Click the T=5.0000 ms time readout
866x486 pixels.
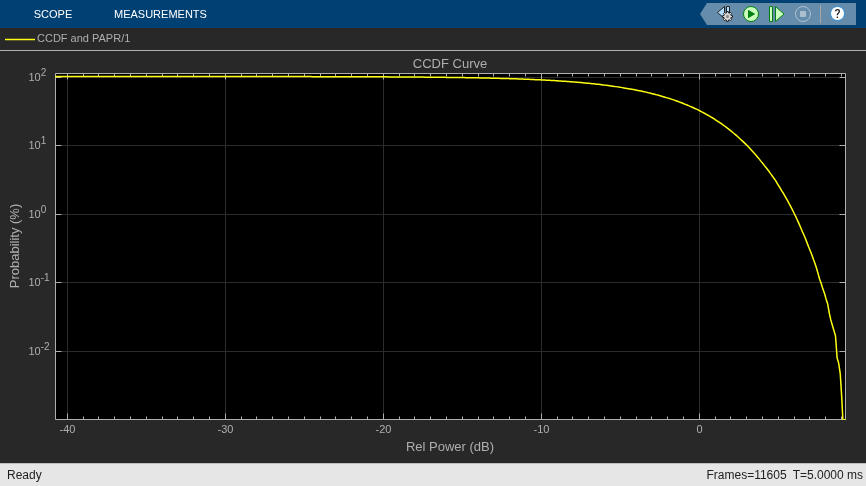(x=827, y=475)
